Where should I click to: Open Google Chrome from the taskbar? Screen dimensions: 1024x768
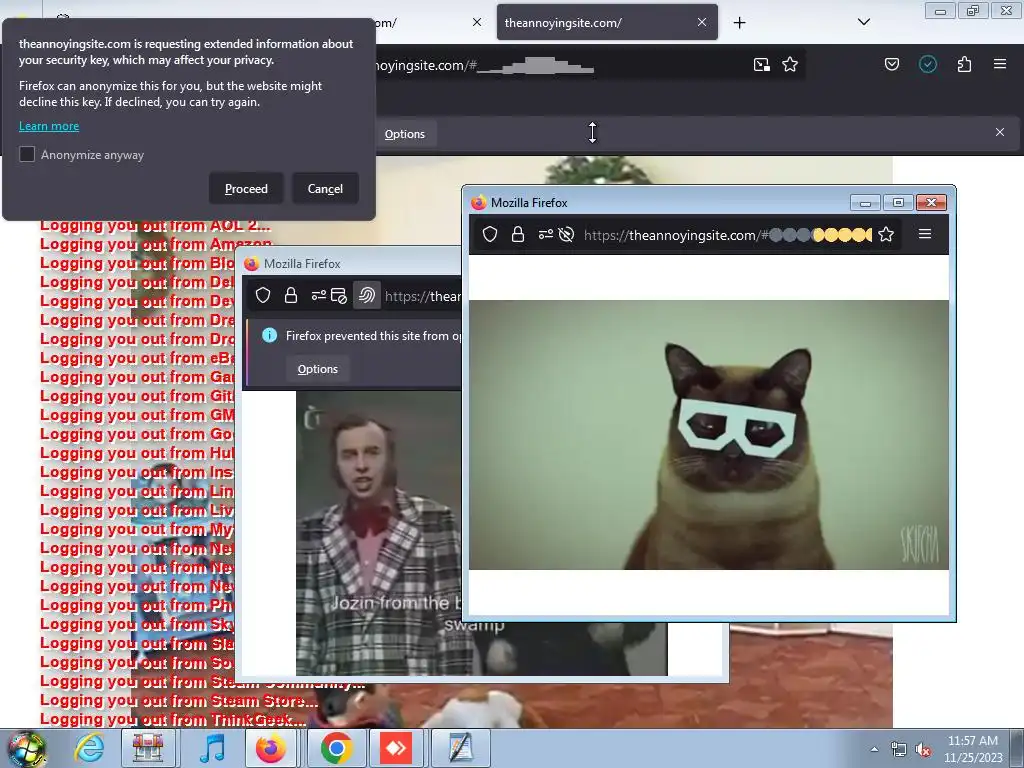pyautogui.click(x=336, y=748)
